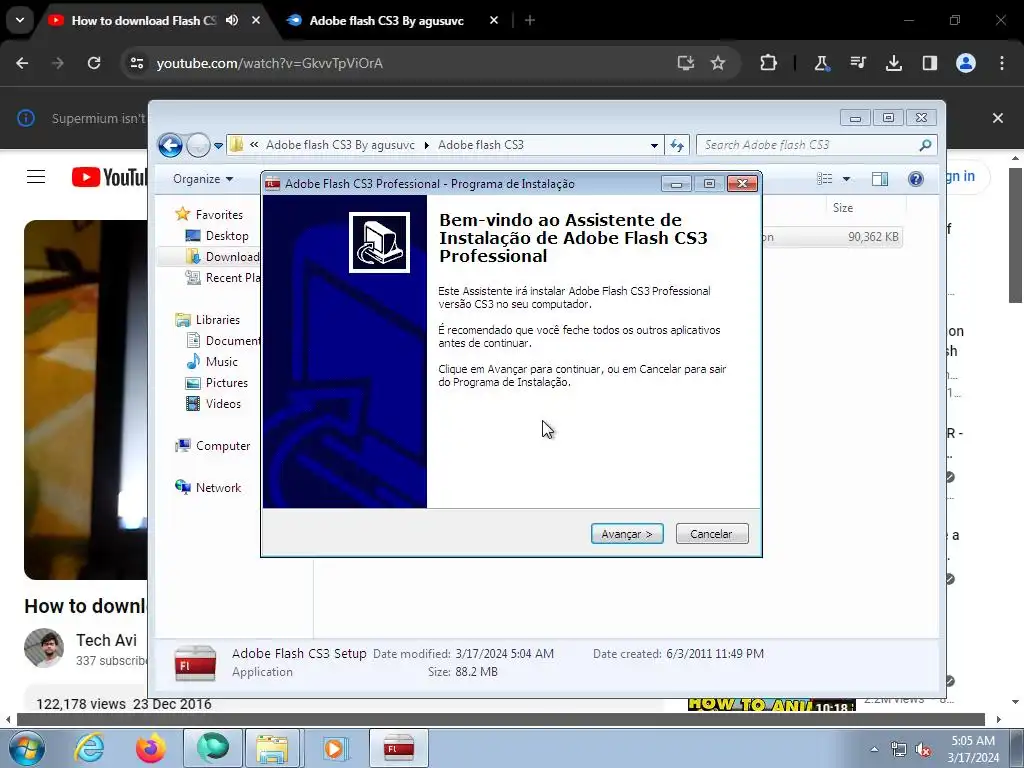Go back in the Explorer window

(170, 145)
